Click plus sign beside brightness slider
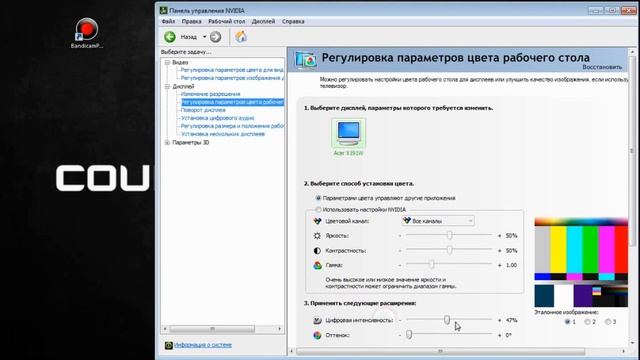640x360 pixels. pyautogui.click(x=499, y=236)
